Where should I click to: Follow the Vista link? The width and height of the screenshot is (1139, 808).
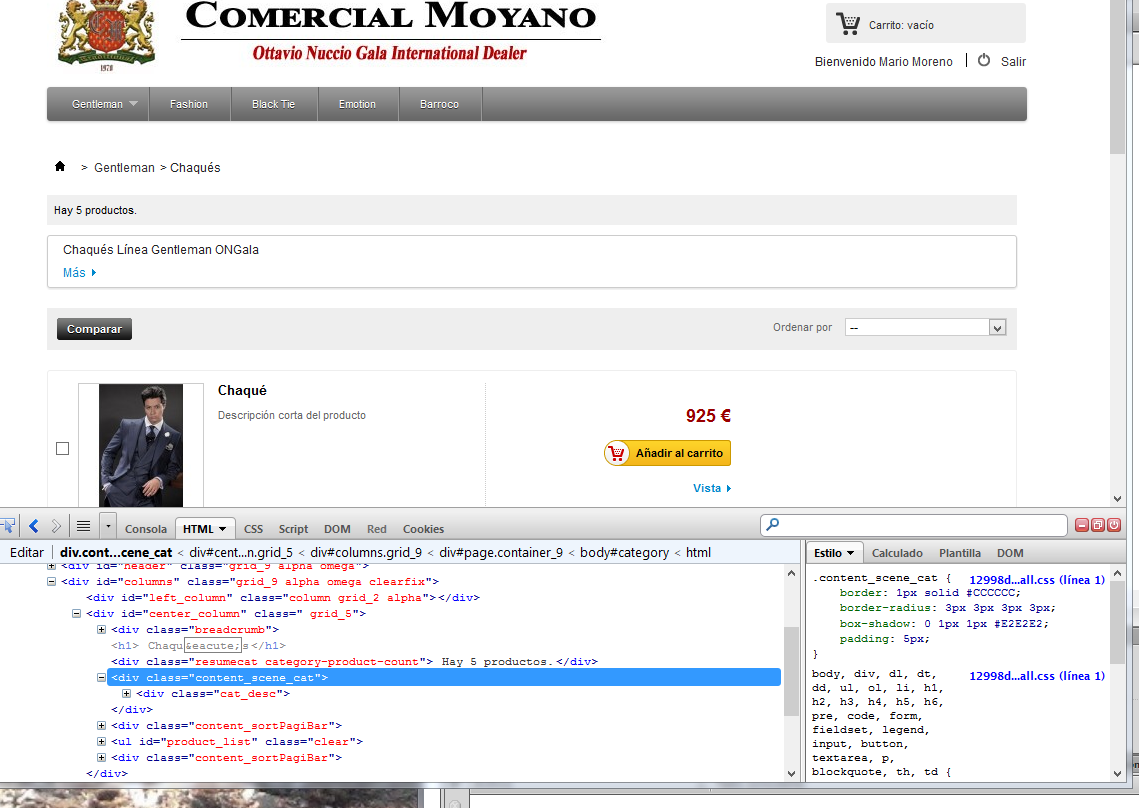712,488
